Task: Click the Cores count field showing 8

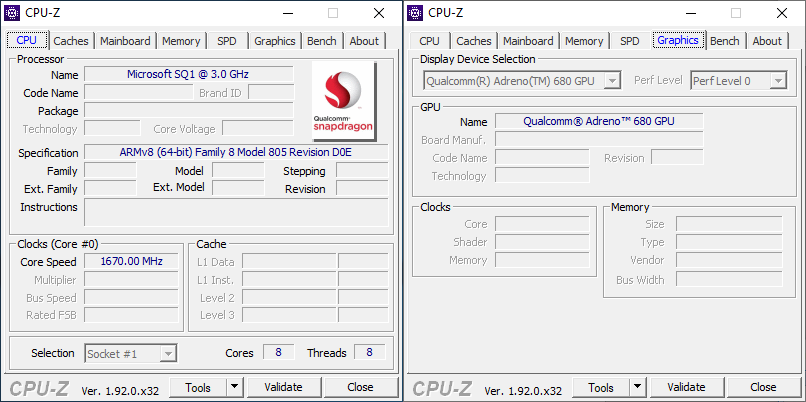Action: click(278, 352)
